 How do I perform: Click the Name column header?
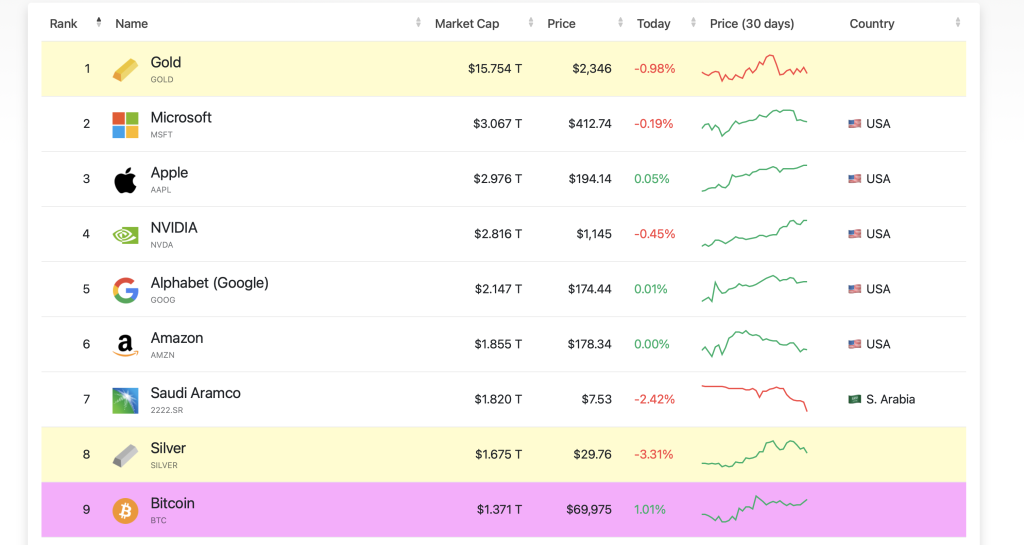click(x=131, y=23)
